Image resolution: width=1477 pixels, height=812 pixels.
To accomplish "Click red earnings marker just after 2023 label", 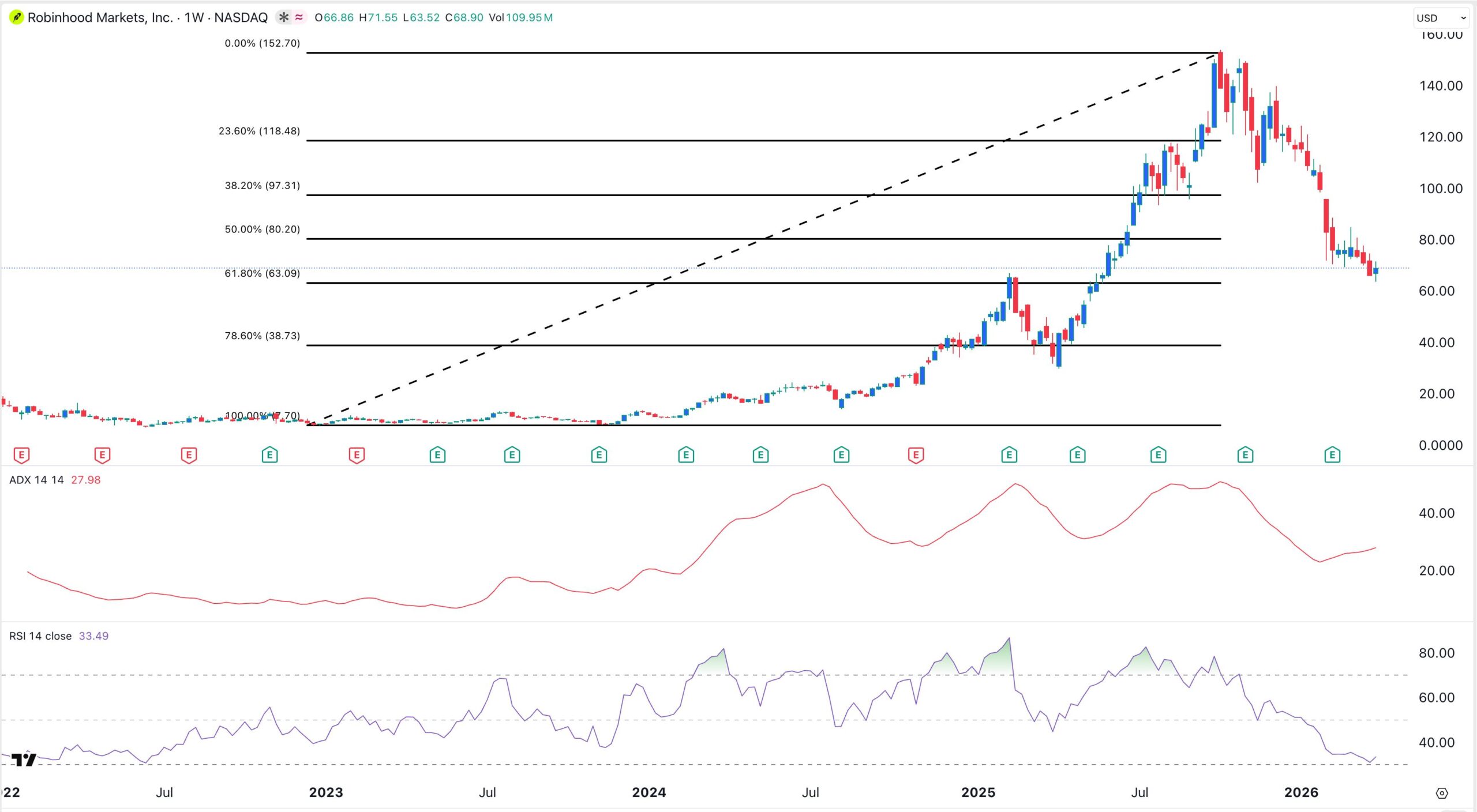I will tap(357, 456).
